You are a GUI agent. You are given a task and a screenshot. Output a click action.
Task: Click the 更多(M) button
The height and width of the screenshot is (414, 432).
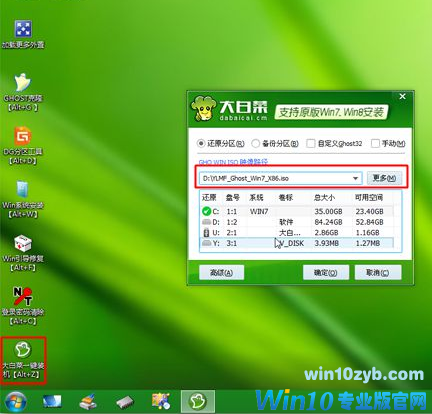click(384, 178)
